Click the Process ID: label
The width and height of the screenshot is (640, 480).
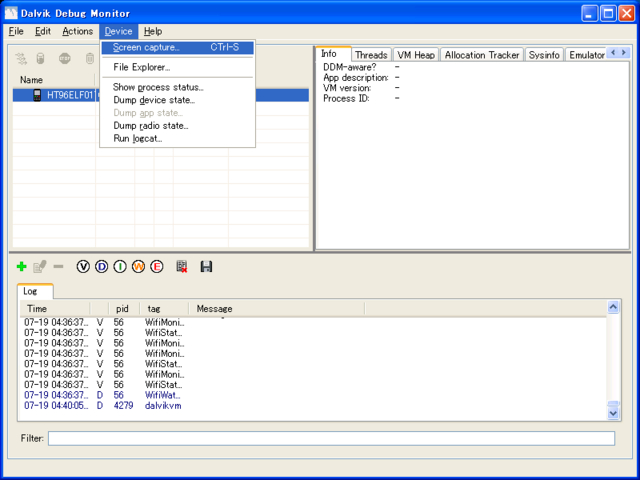[346, 98]
